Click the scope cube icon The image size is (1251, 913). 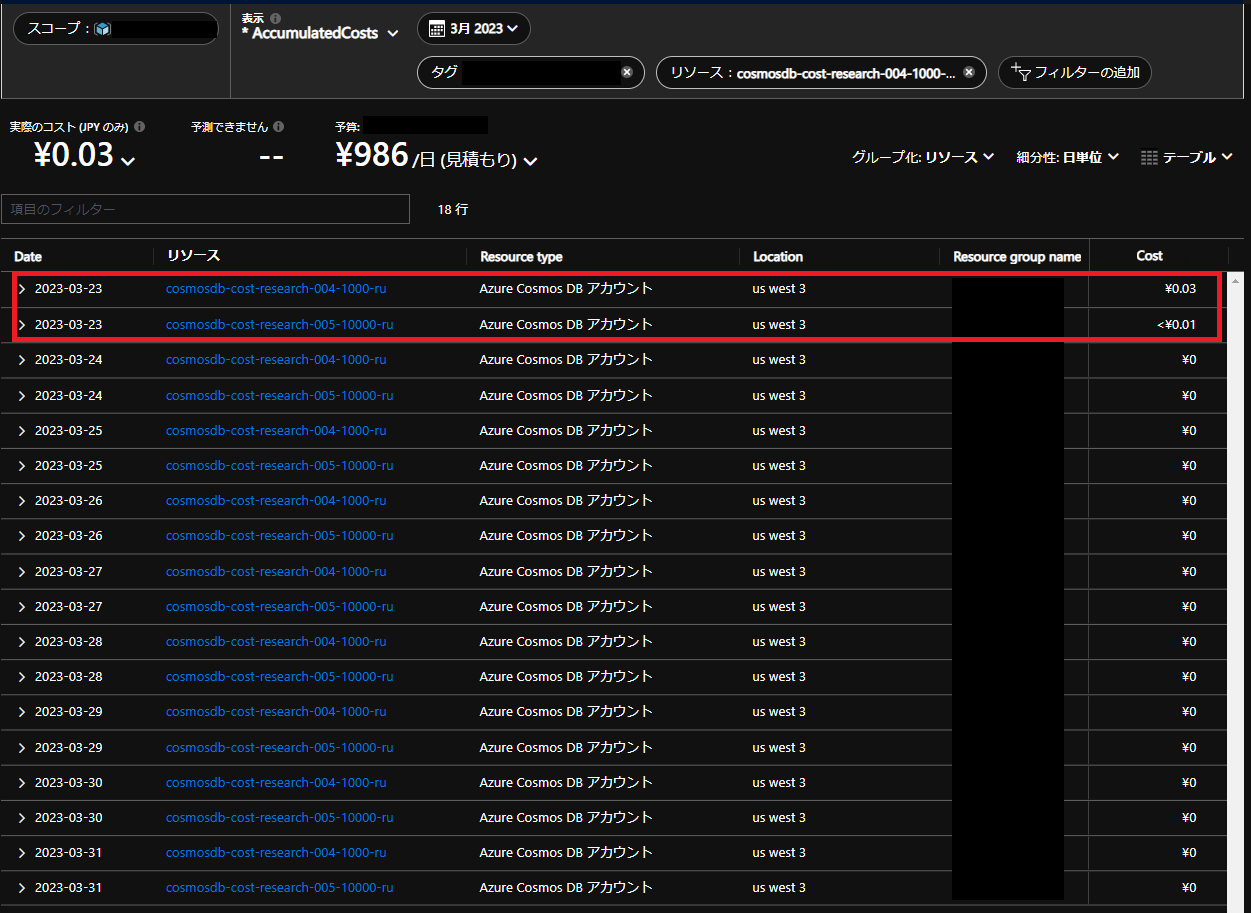click(x=102, y=29)
